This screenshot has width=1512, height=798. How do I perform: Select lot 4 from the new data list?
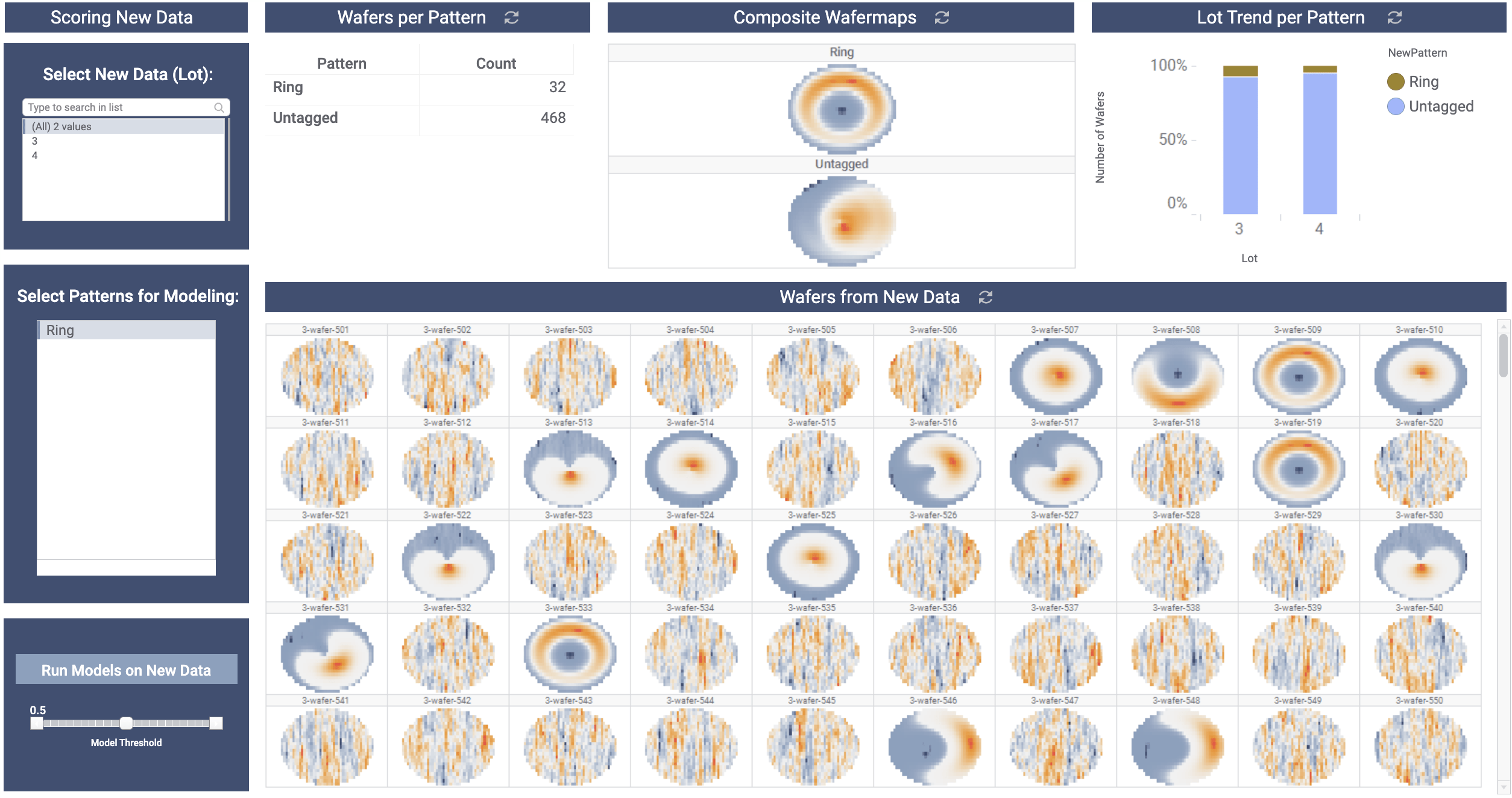coord(35,156)
